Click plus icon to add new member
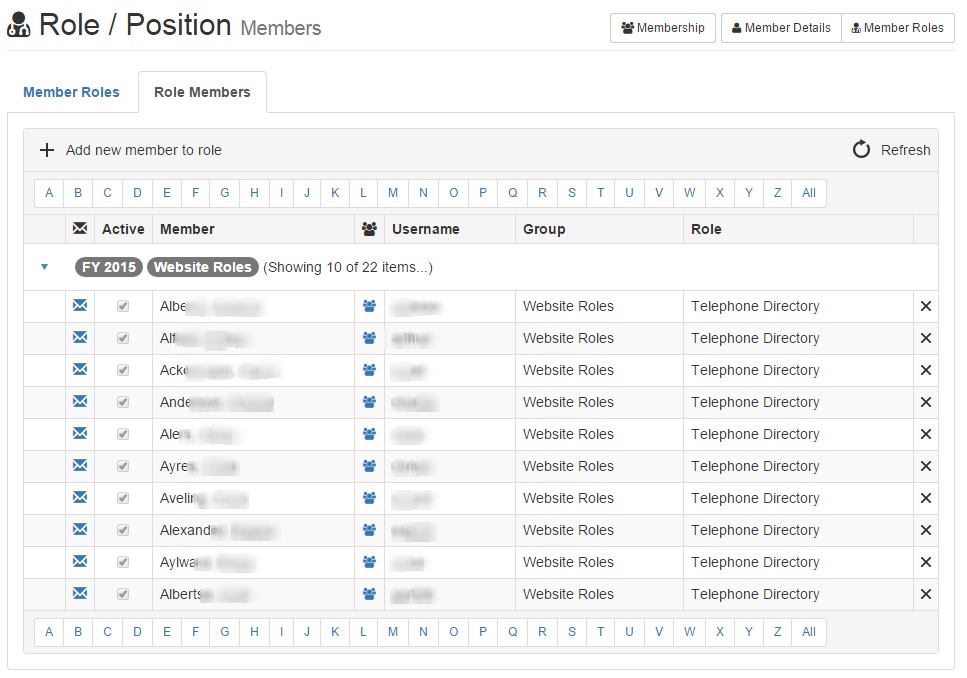This screenshot has width=967, height=678. tap(47, 150)
